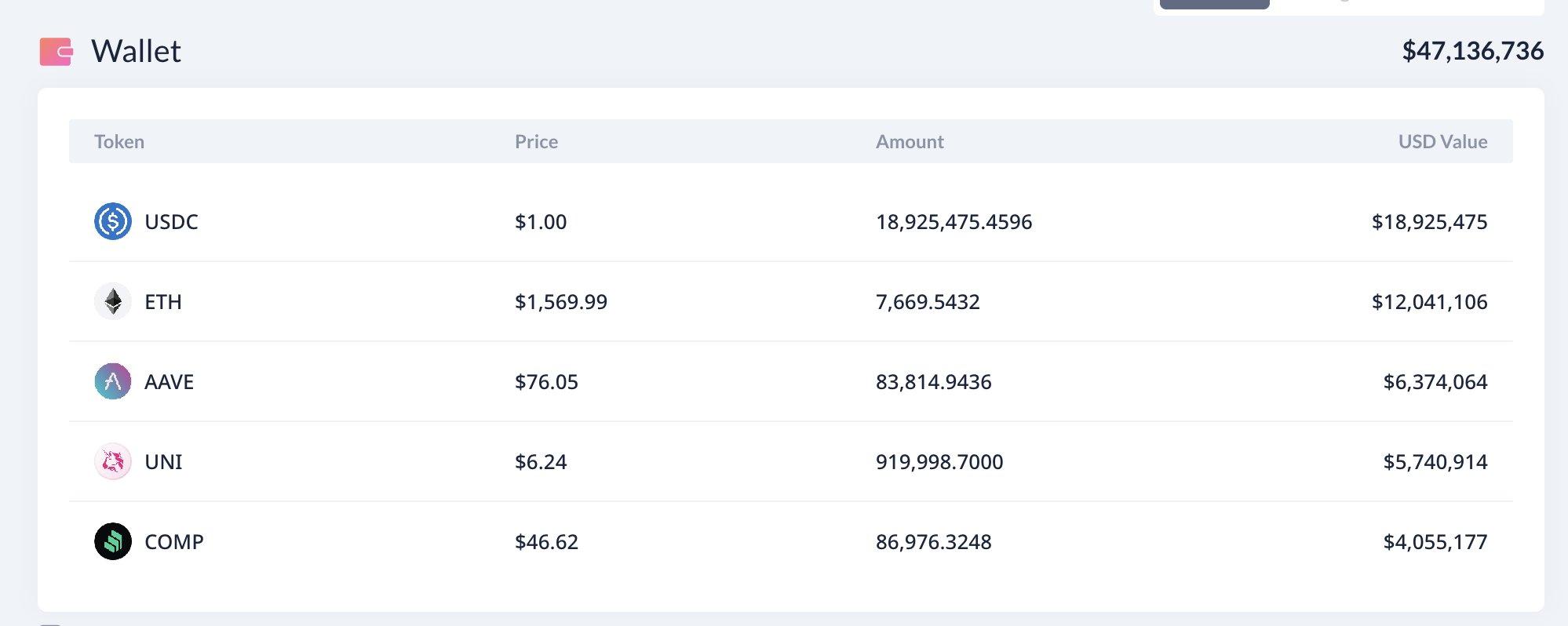Image resolution: width=1568 pixels, height=626 pixels.
Task: Click the ETH value $12,041,106
Action: [x=1429, y=302]
